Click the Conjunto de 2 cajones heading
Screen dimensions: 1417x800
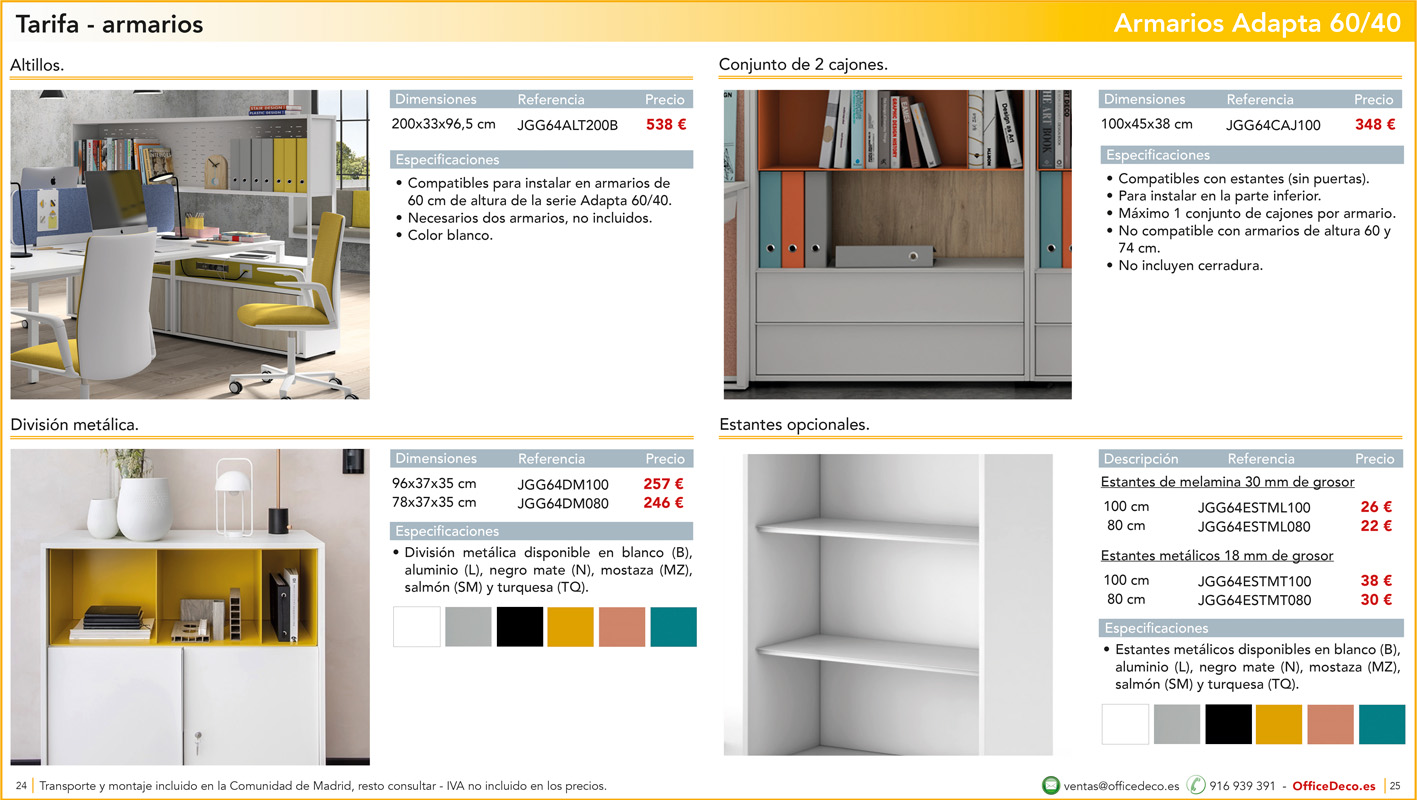803,65
